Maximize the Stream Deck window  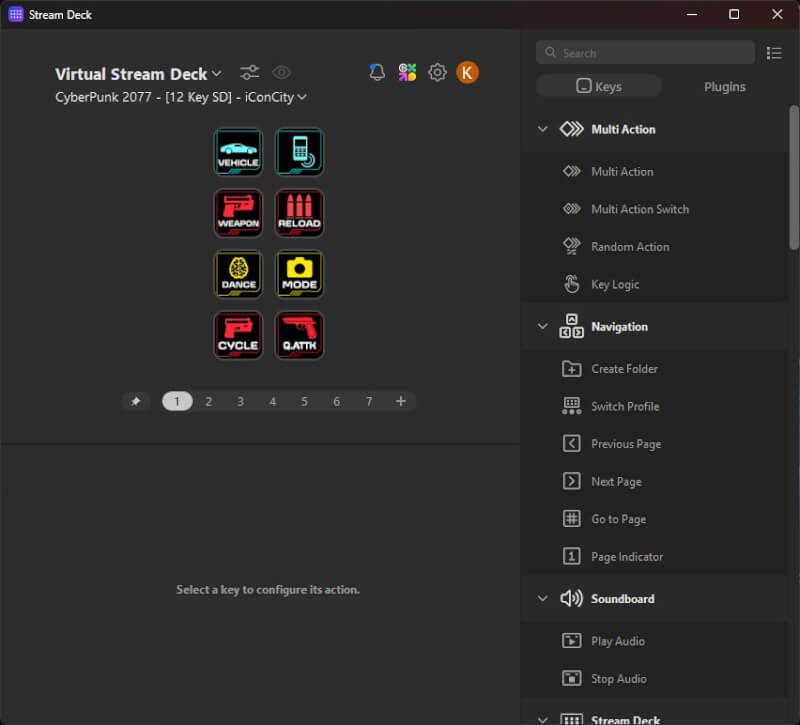(x=734, y=14)
